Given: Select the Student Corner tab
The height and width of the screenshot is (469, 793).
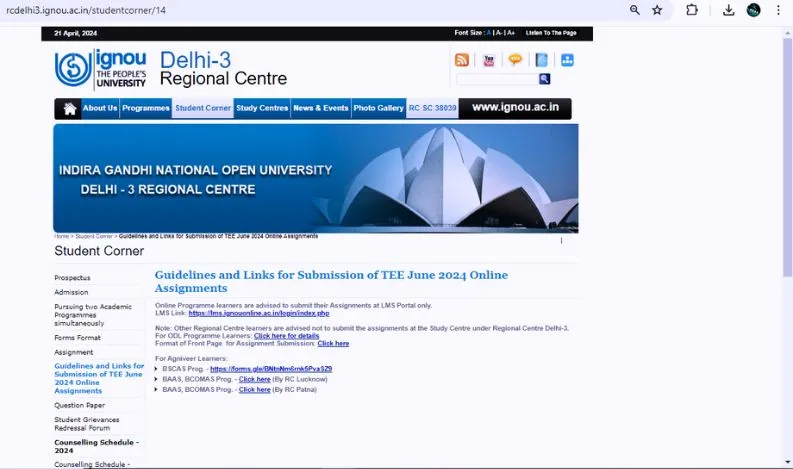Looking at the screenshot, I should click(203, 108).
